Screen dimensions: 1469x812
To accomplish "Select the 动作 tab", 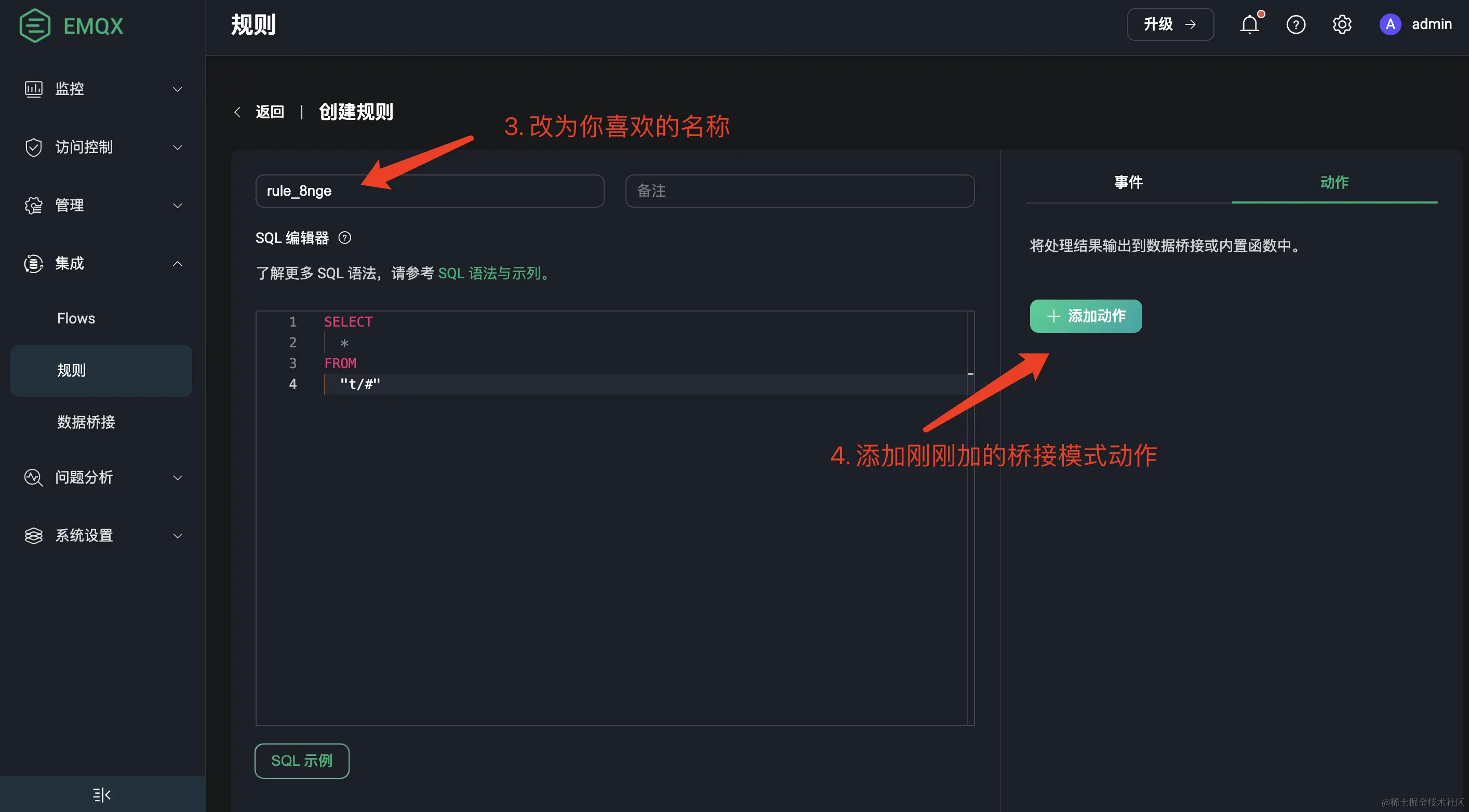I will 1334,182.
